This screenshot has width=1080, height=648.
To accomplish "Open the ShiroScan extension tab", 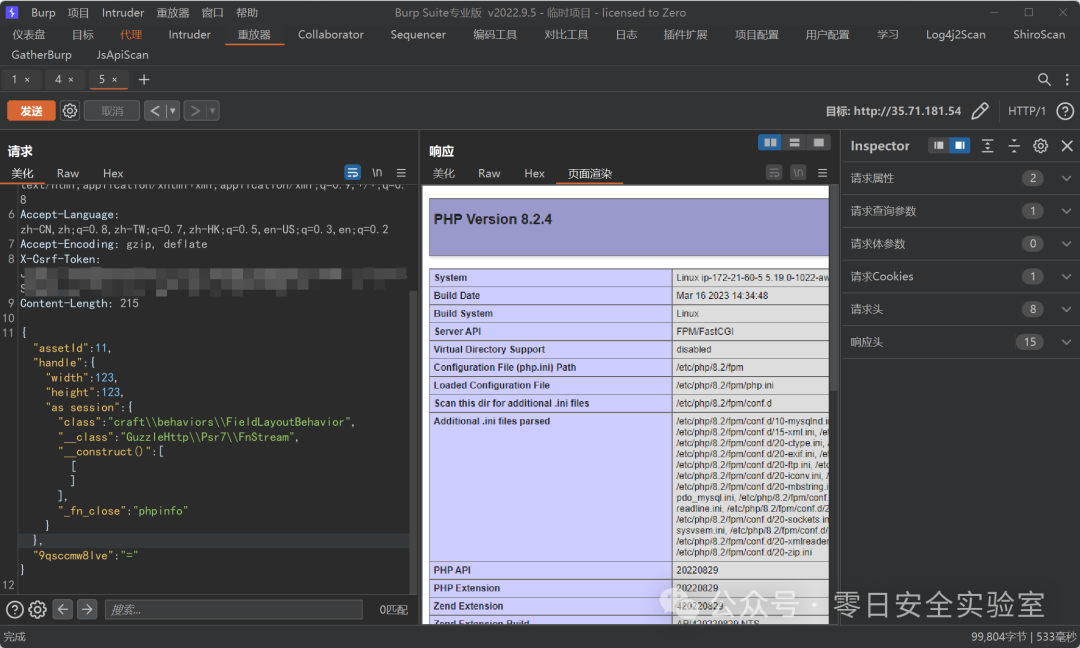I will pos(1039,34).
